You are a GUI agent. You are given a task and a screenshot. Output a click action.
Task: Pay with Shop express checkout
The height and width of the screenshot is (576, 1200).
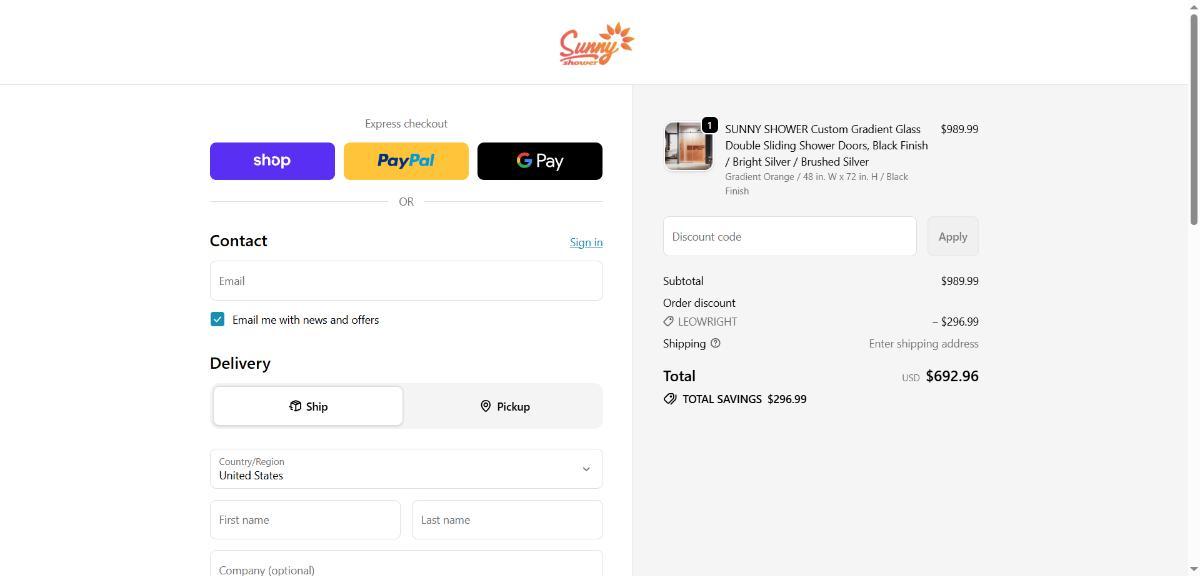click(272, 161)
